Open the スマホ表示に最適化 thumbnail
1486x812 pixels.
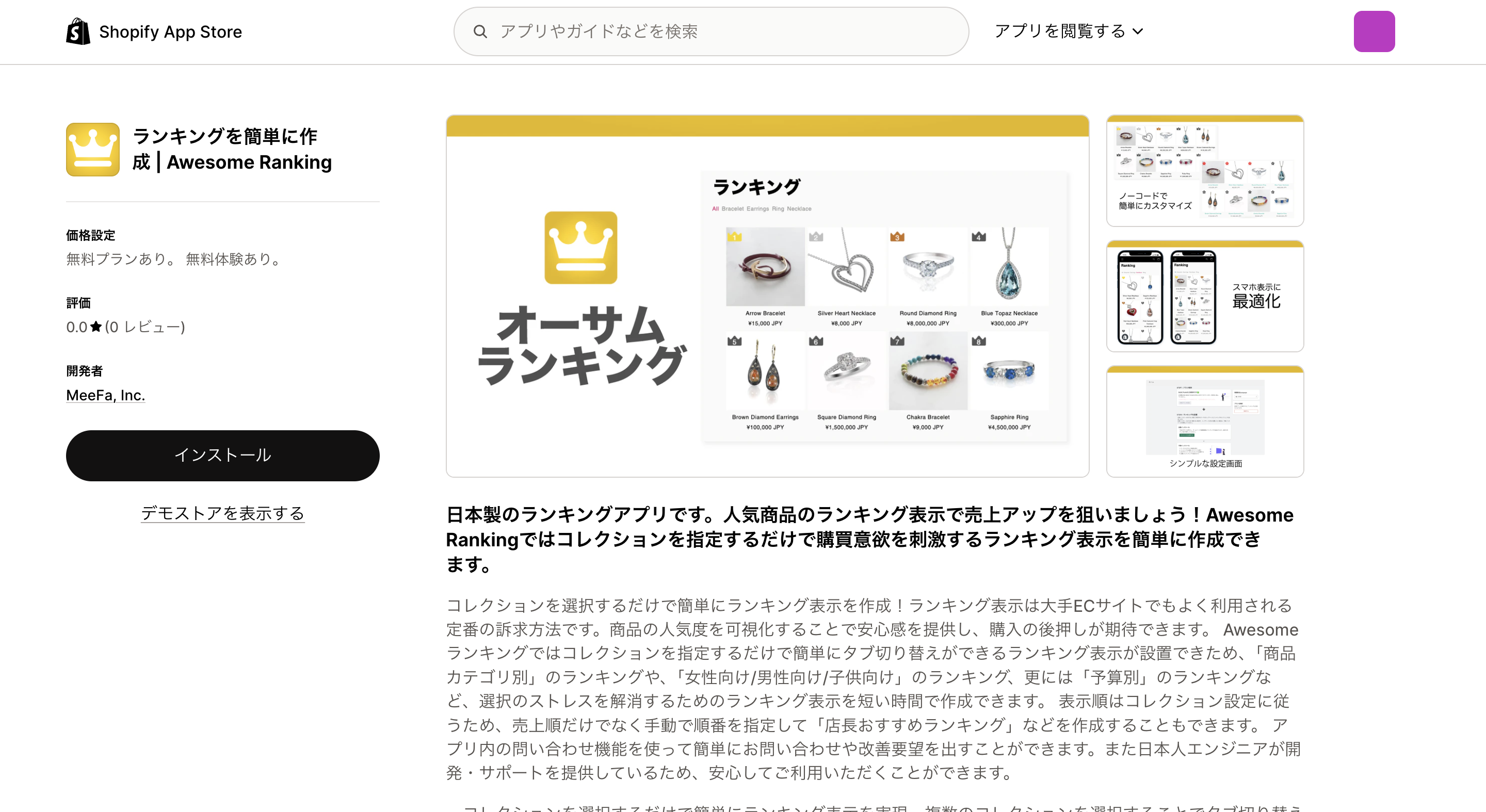1205,296
